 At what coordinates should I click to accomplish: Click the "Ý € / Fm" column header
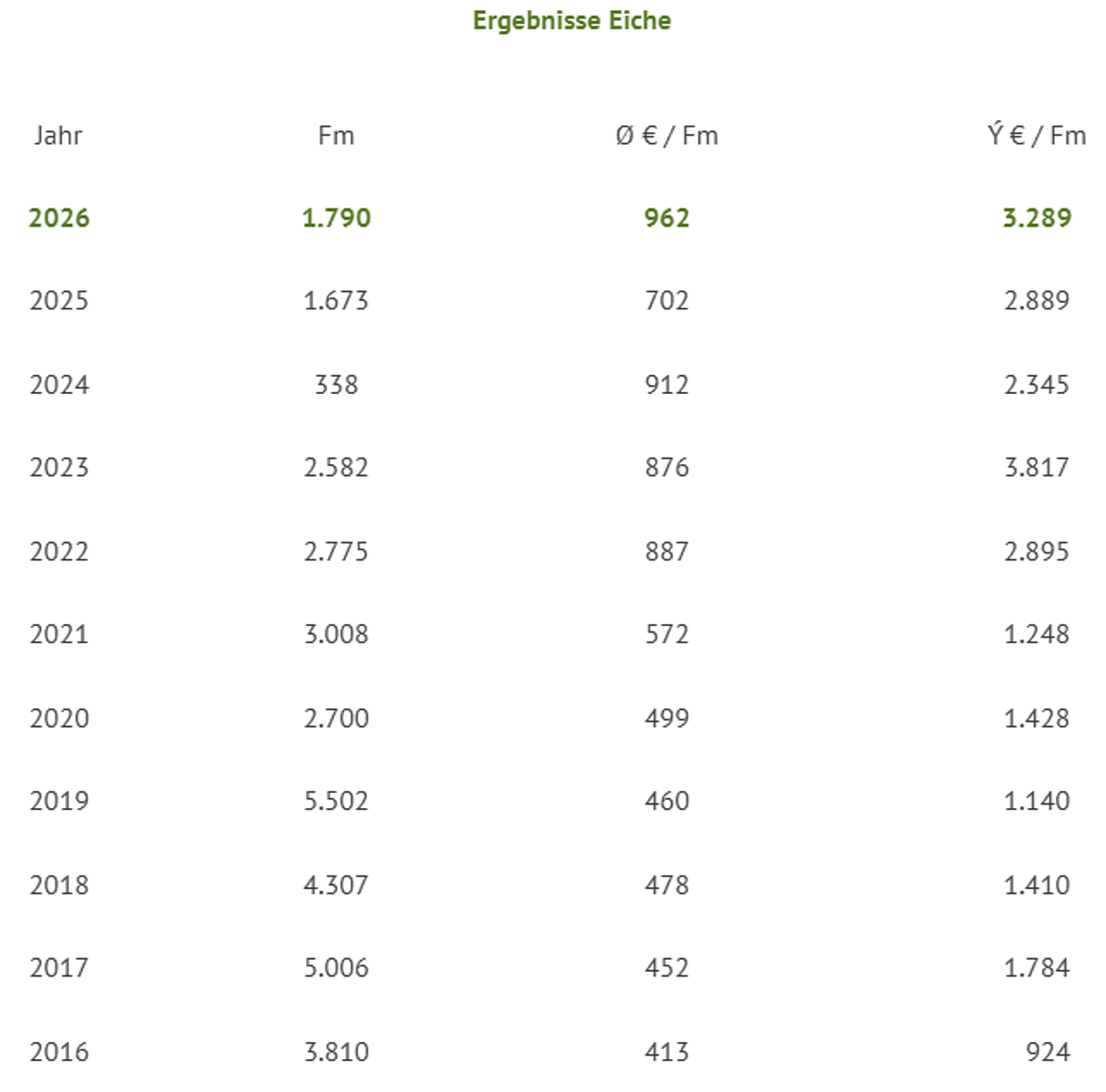1037,136
